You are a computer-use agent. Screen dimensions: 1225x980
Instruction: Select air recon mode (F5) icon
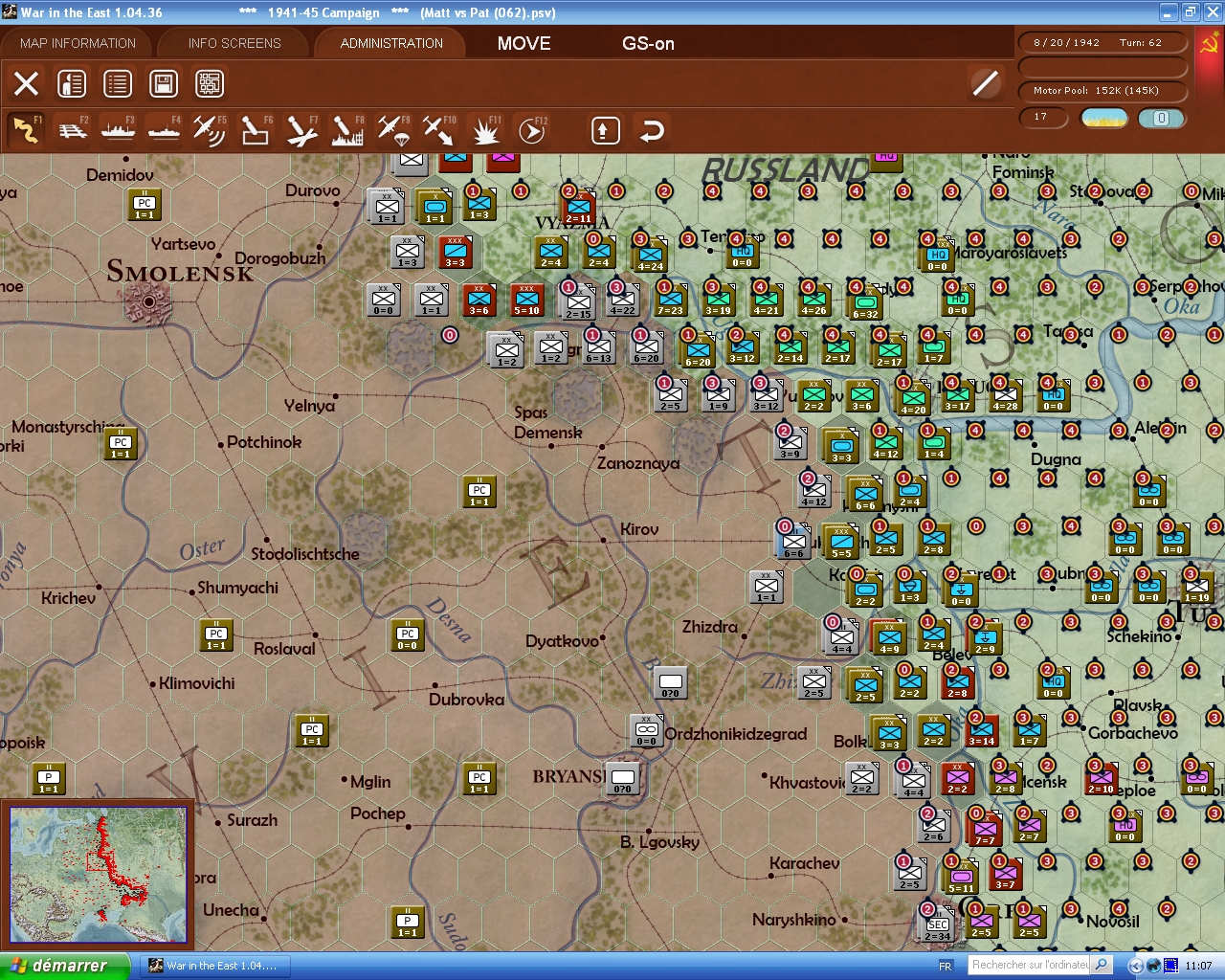pyautogui.click(x=210, y=130)
